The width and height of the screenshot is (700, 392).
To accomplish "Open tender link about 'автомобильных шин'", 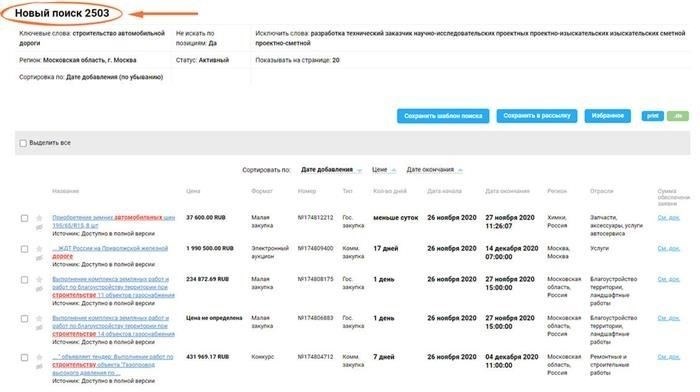I will coord(113,221).
